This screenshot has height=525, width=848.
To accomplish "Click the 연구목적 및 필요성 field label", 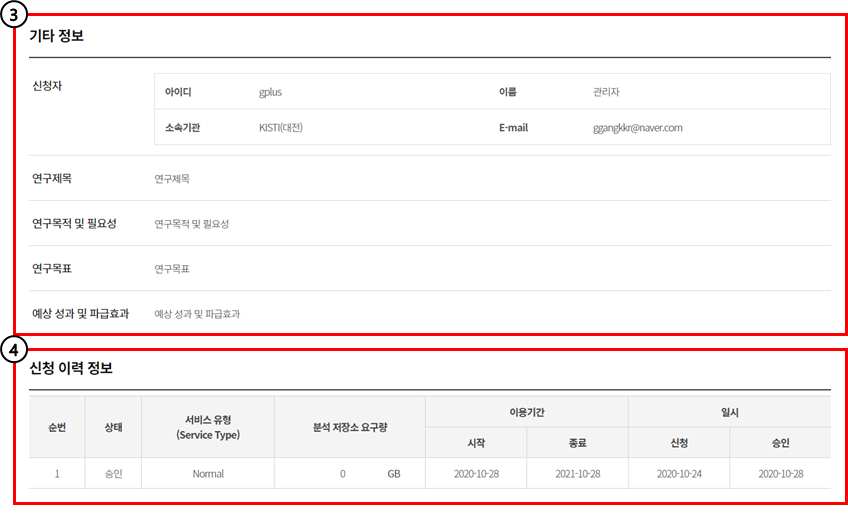I will (x=74, y=223).
